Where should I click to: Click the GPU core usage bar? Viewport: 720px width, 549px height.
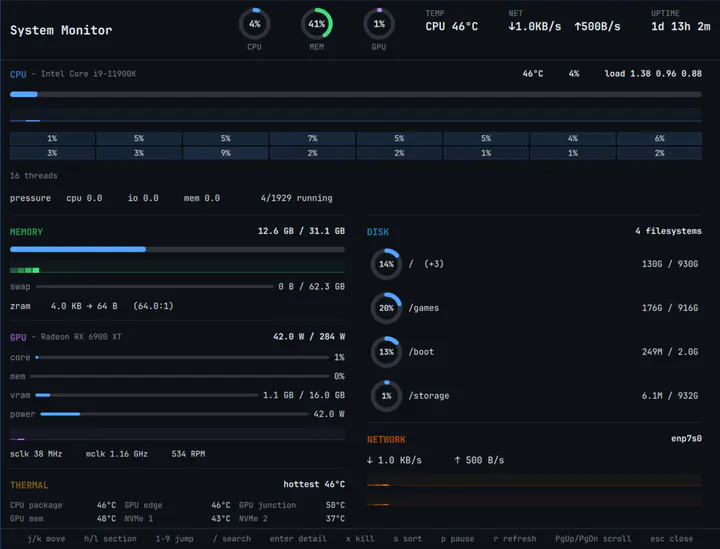[182, 357]
